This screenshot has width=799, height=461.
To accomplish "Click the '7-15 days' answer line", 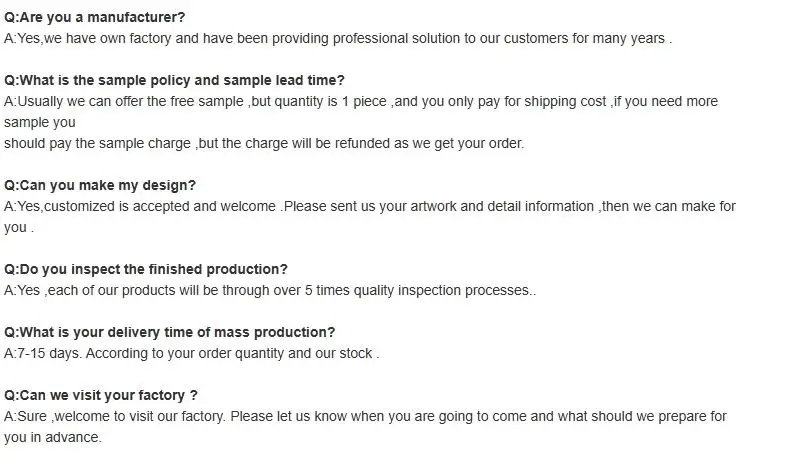I will (x=192, y=354).
